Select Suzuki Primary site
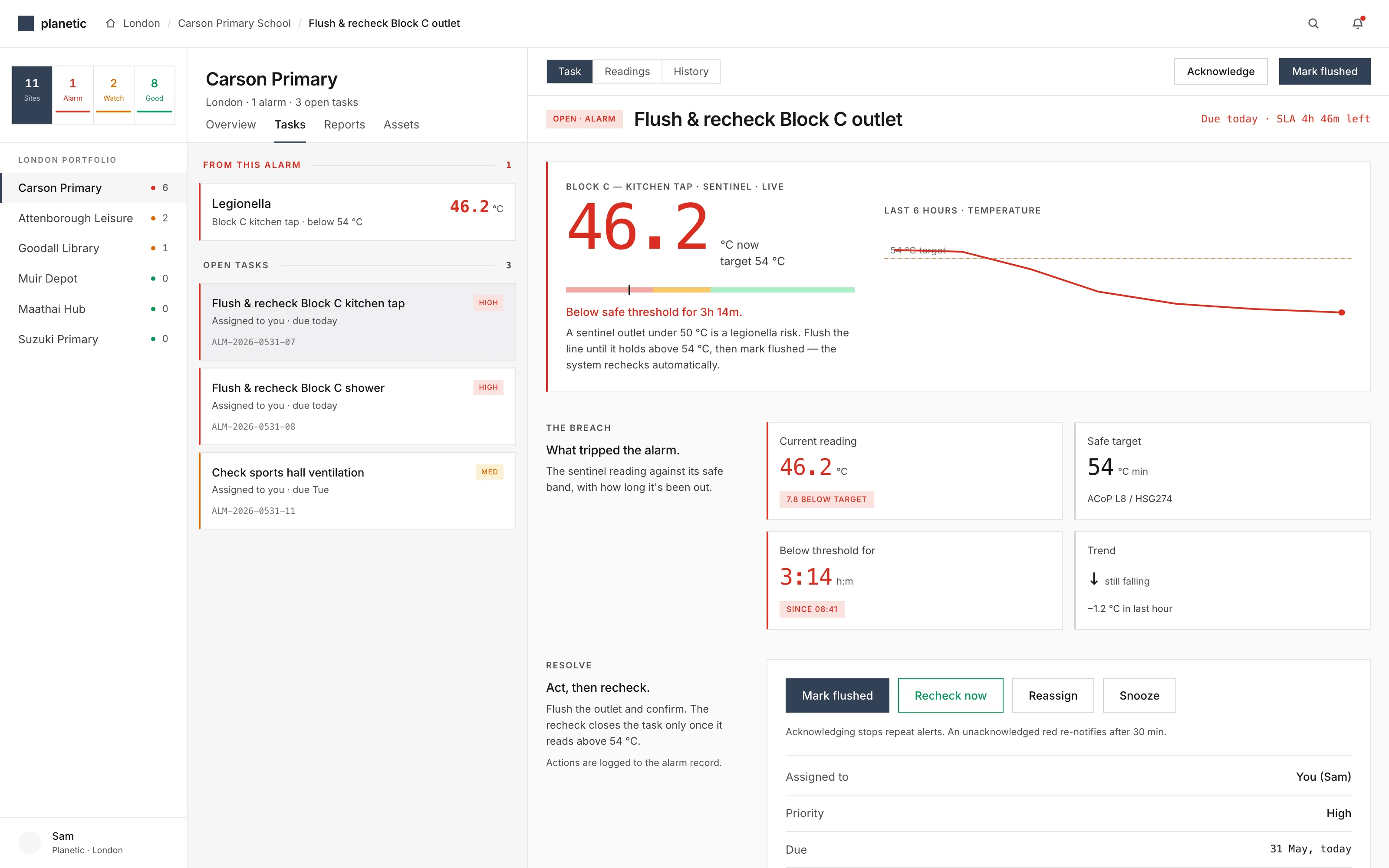This screenshot has width=1389, height=868. (x=94, y=339)
